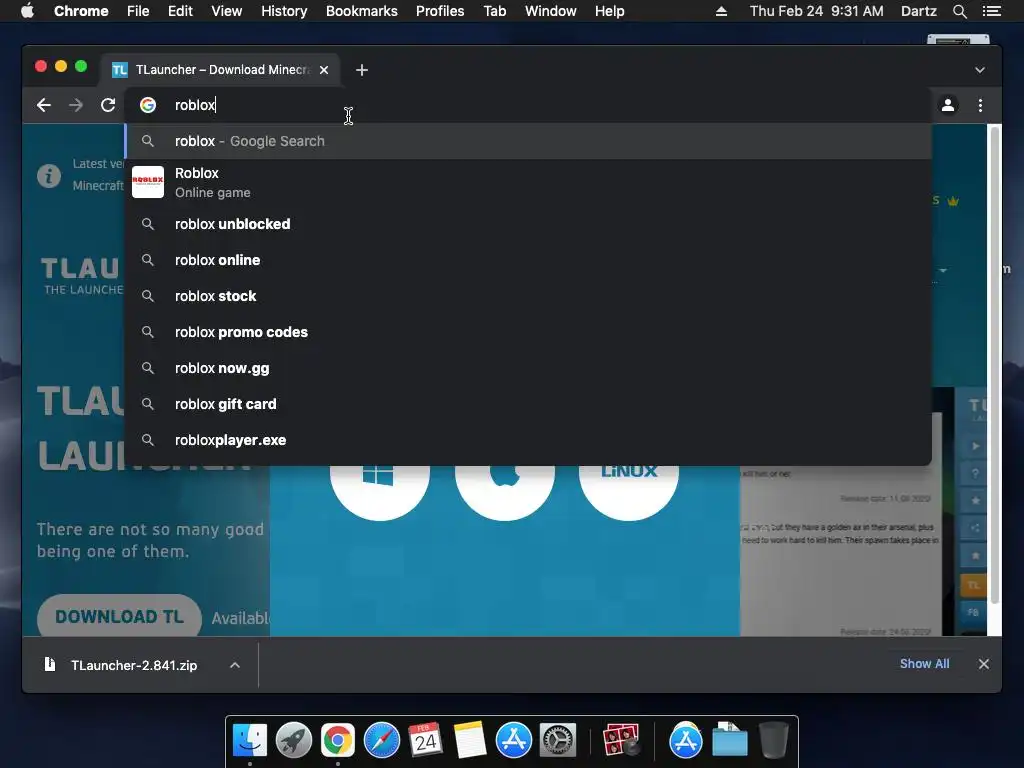Open Photo Booth from the dock
Viewport: 1024px width, 768px height.
tap(621, 741)
